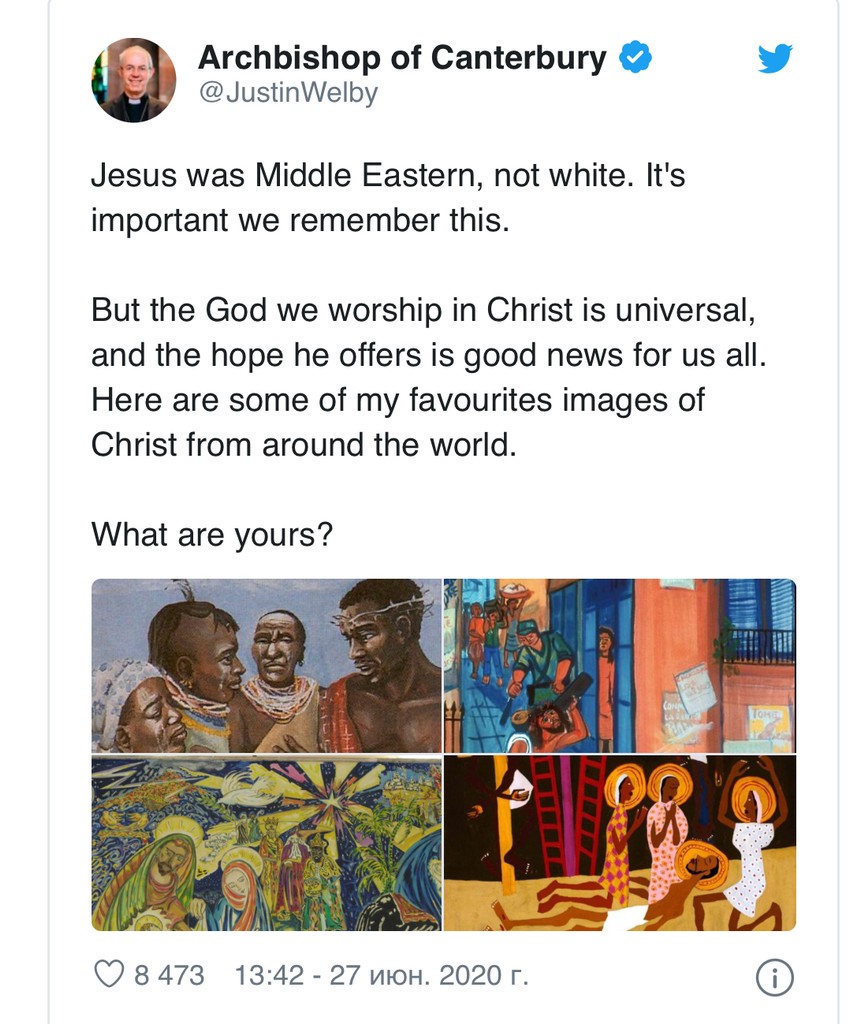The image size is (865, 1024).
Task: Click the line starting "But the God we worship"
Action: pyautogui.click(x=422, y=310)
